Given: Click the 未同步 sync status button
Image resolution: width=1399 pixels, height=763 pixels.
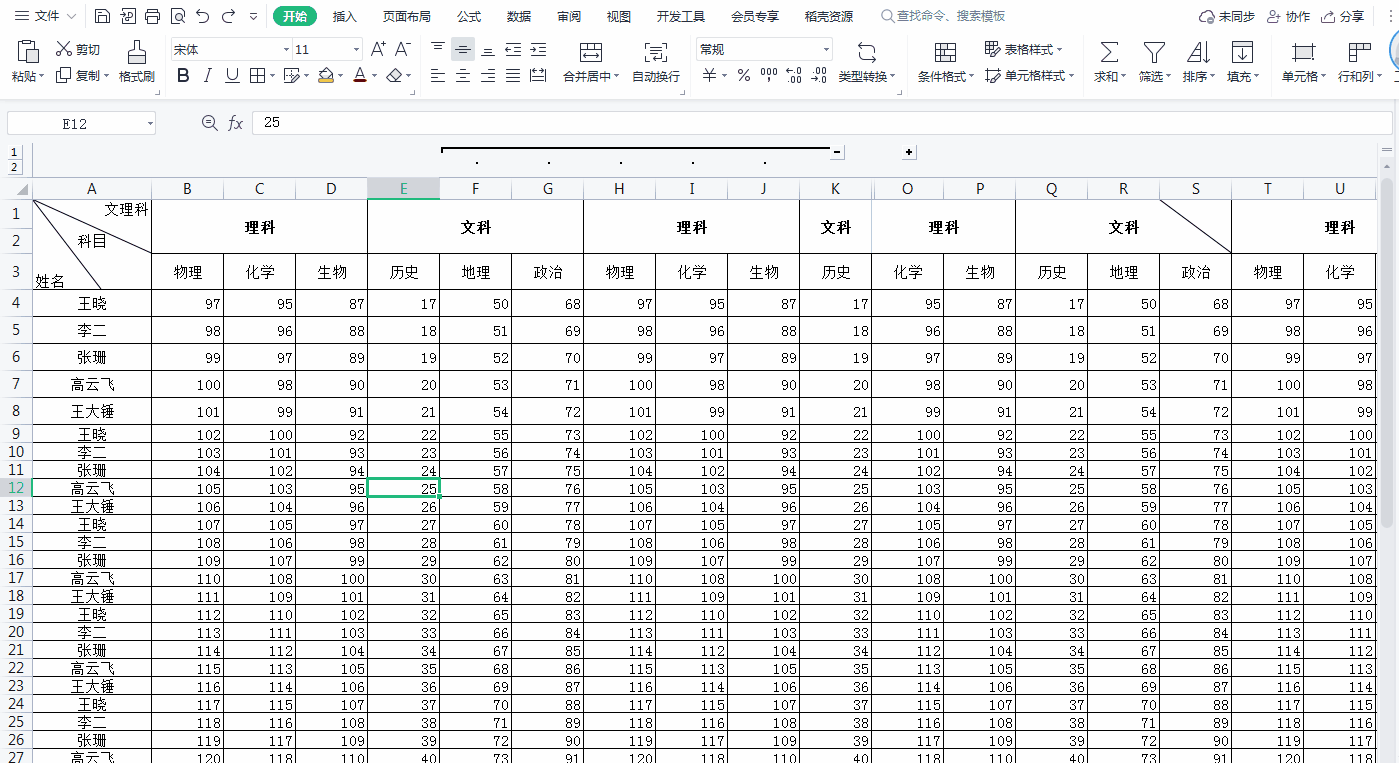Looking at the screenshot, I should tap(1227, 16).
